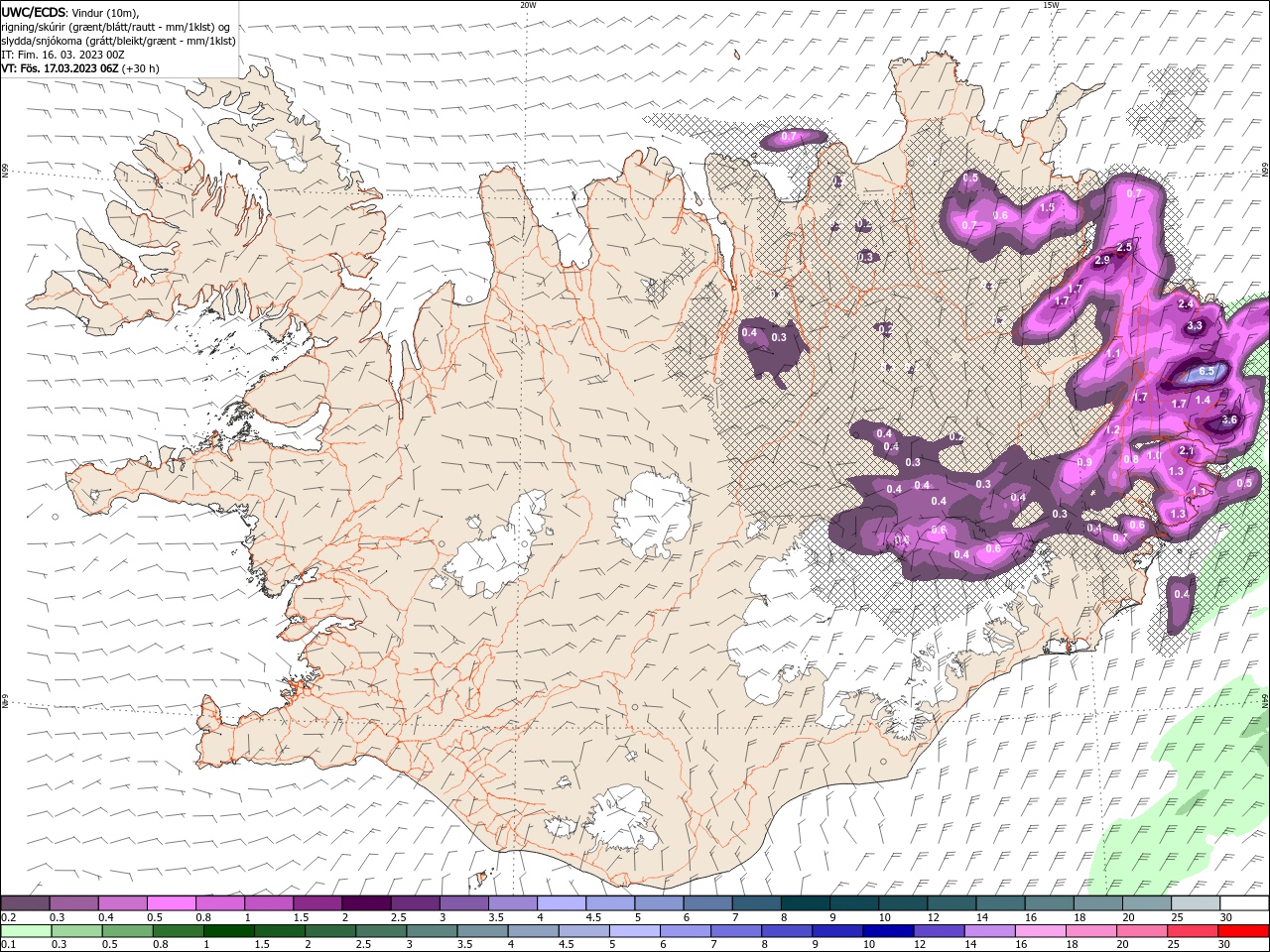This screenshot has width=1270, height=952.
Task: Click the 1.2 precipitation value on the map
Action: point(1113,430)
